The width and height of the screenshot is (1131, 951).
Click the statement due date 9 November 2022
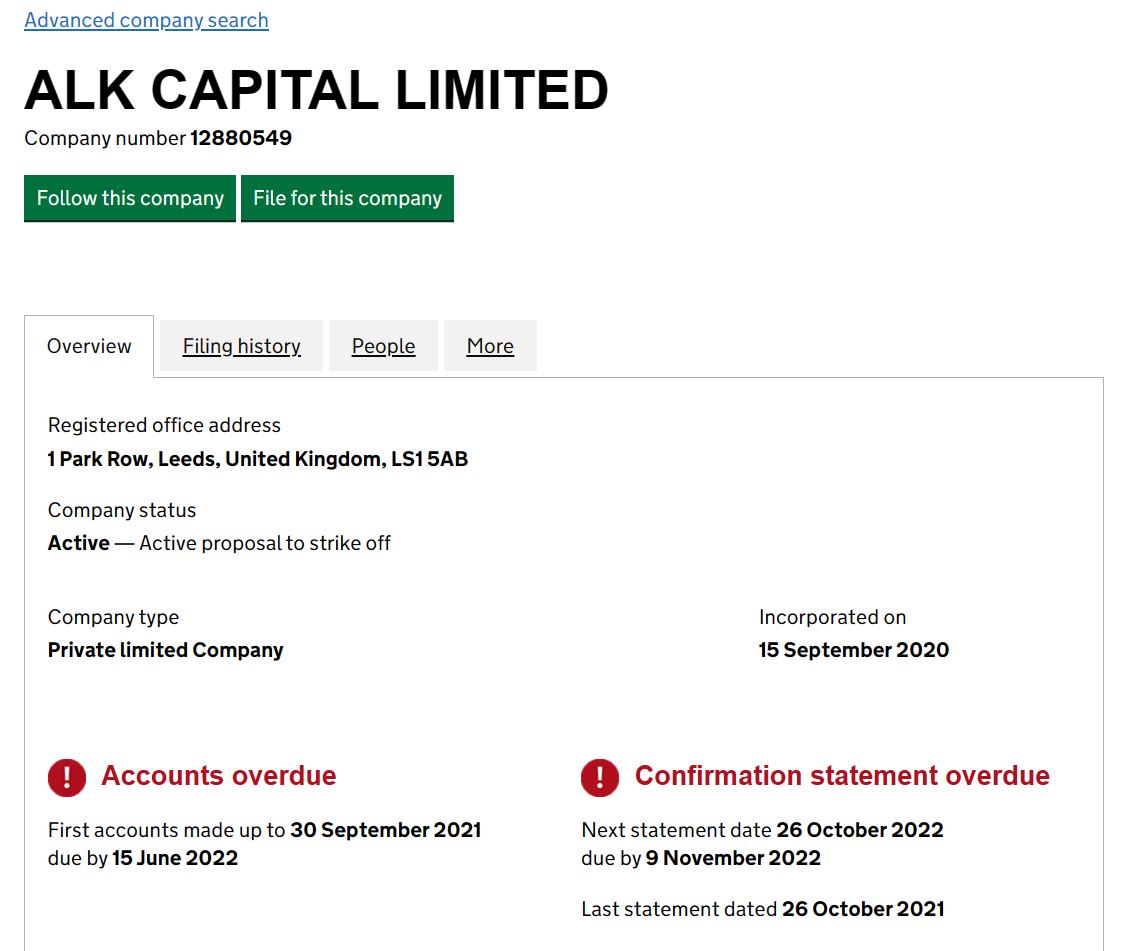pos(734,858)
